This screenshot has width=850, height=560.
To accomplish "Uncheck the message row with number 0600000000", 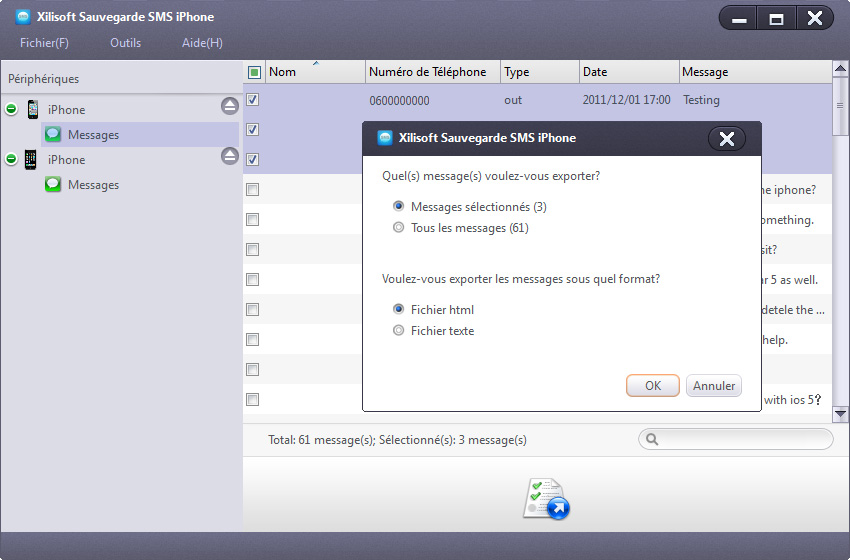I will tap(253, 100).
